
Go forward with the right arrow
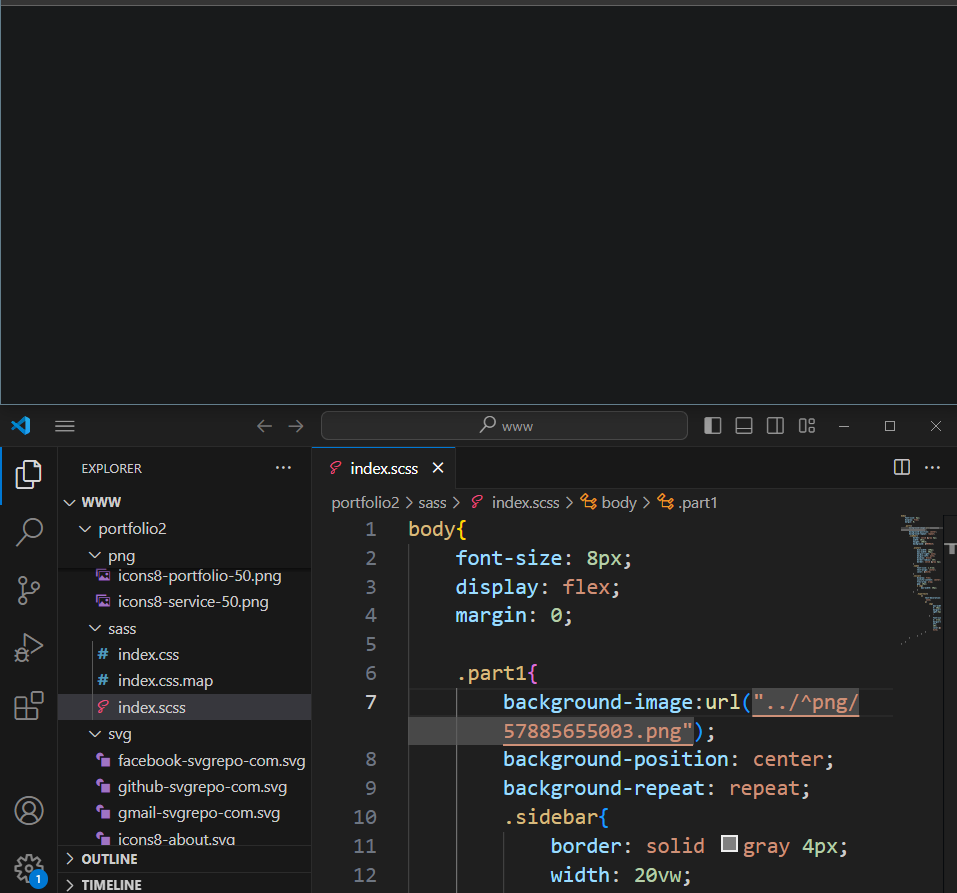click(x=296, y=426)
